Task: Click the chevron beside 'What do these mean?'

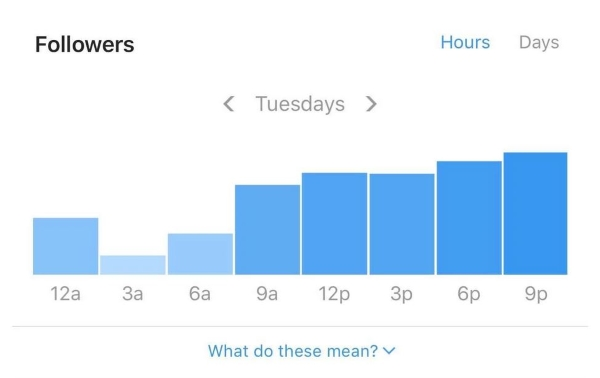Action: pyautogui.click(x=388, y=350)
